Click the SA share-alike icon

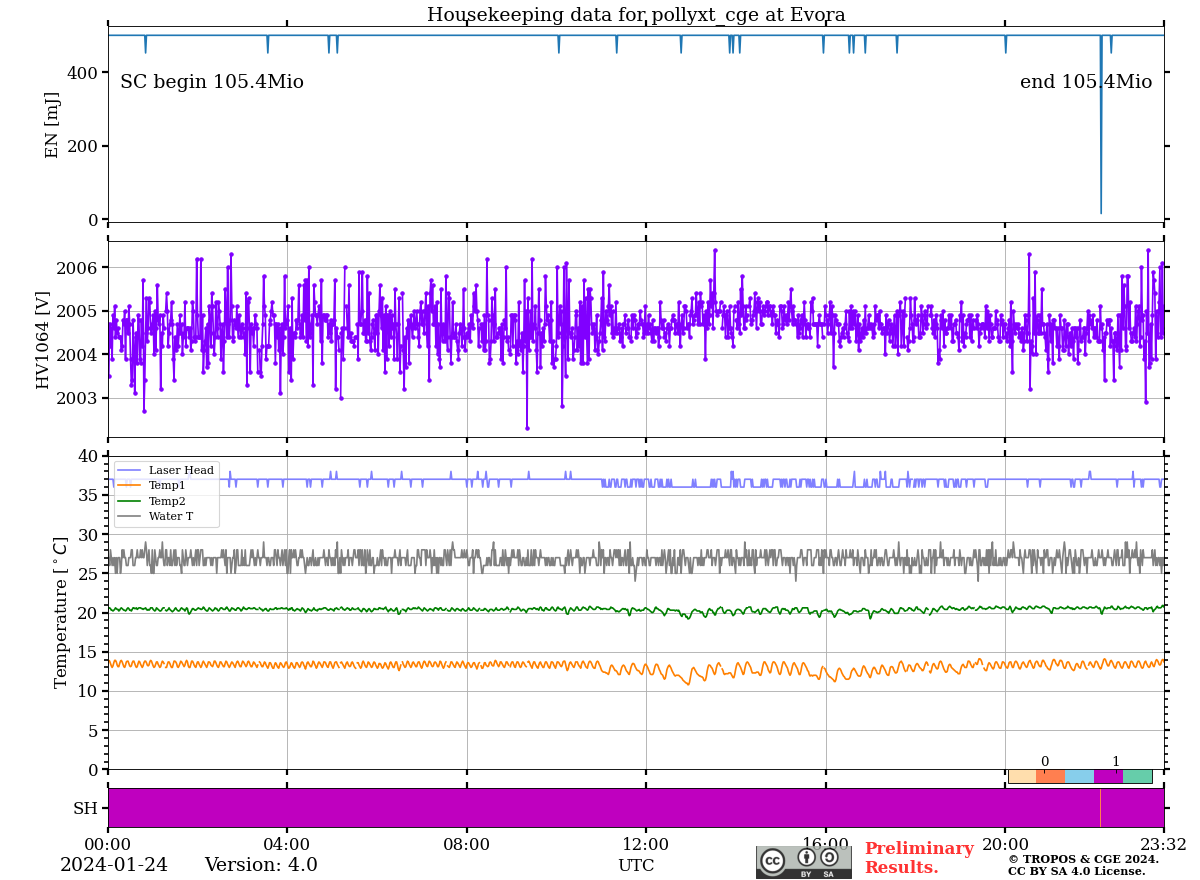[829, 857]
